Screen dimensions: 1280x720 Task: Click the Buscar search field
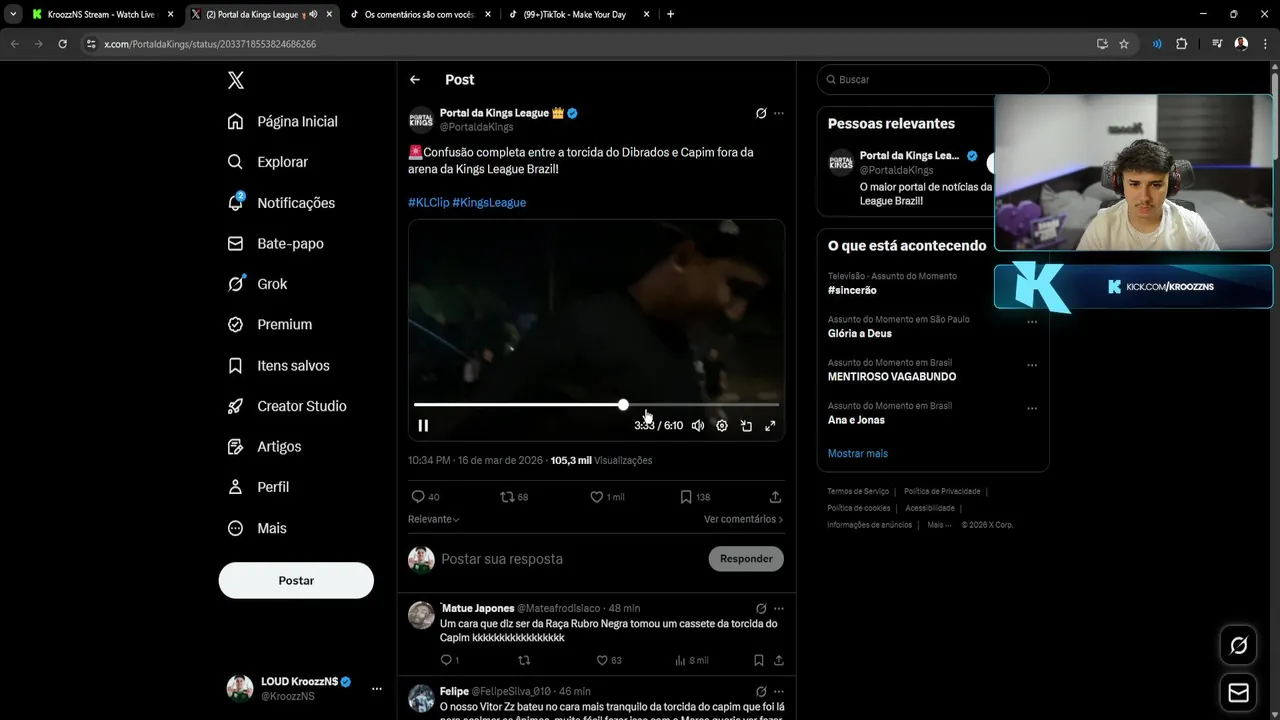click(x=933, y=79)
